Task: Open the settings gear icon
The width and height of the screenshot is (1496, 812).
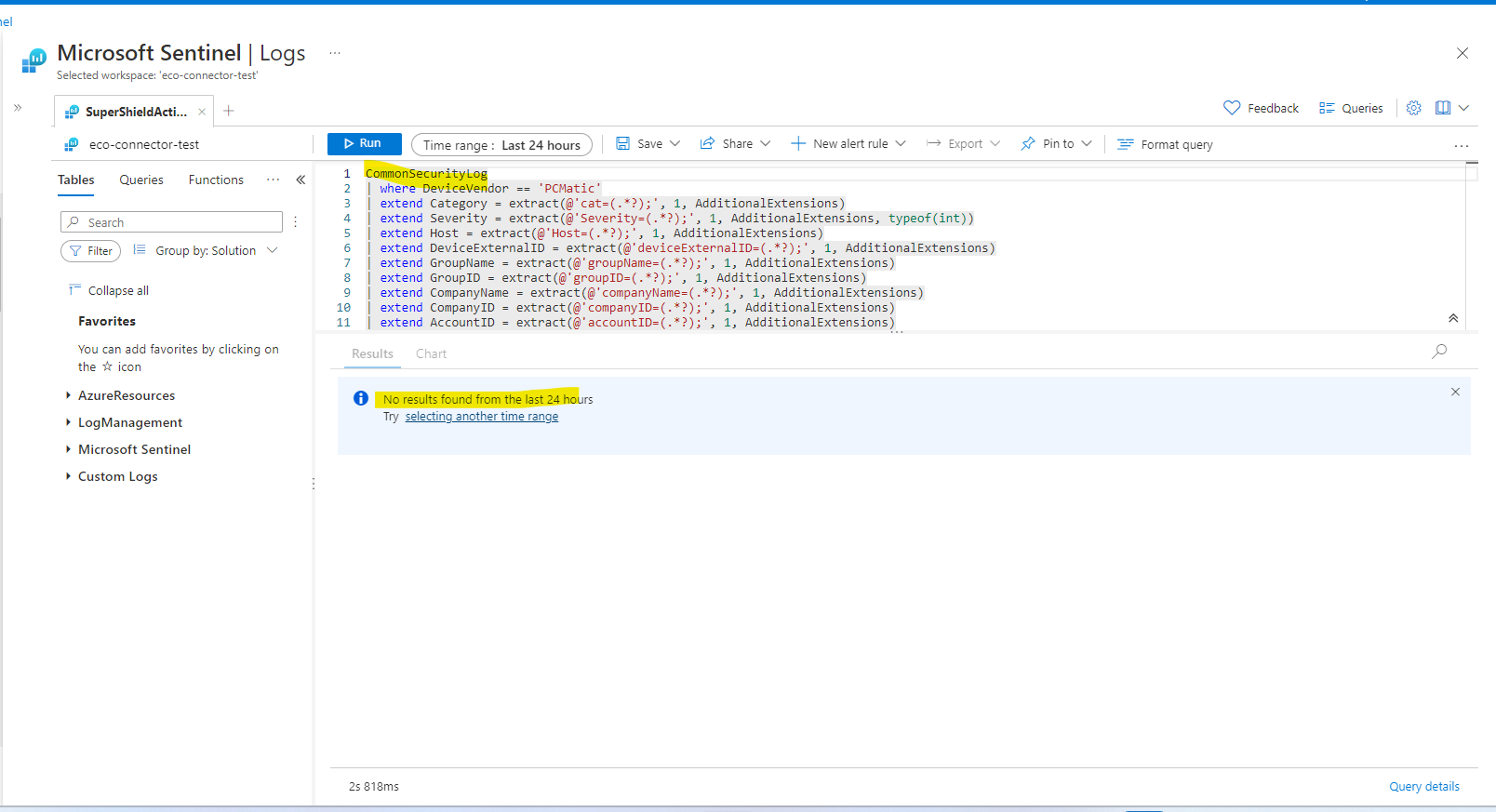Action: click(x=1414, y=108)
